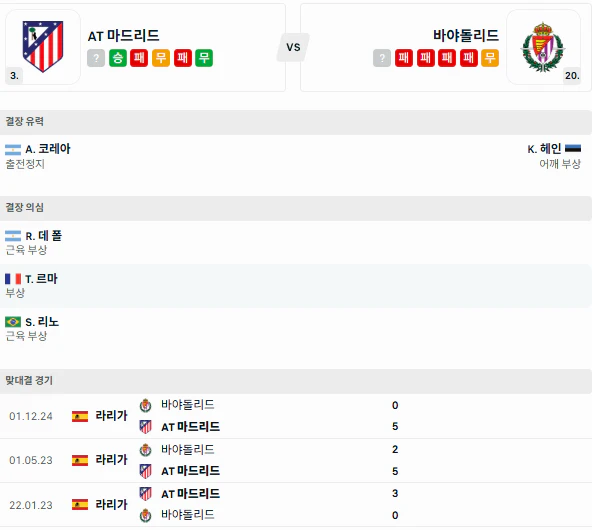Click the Argentina flag next to A. 코레아
The image size is (592, 530).
coord(13,150)
